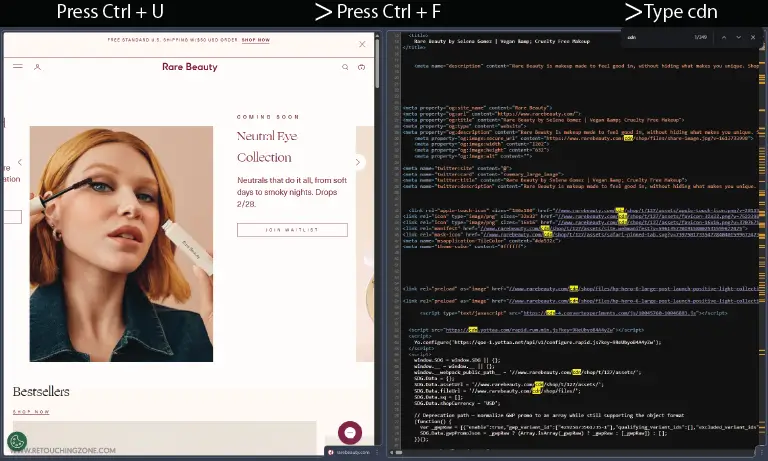Open the shopping bag icon
Viewport: 768px width, 461px height.
361,67
